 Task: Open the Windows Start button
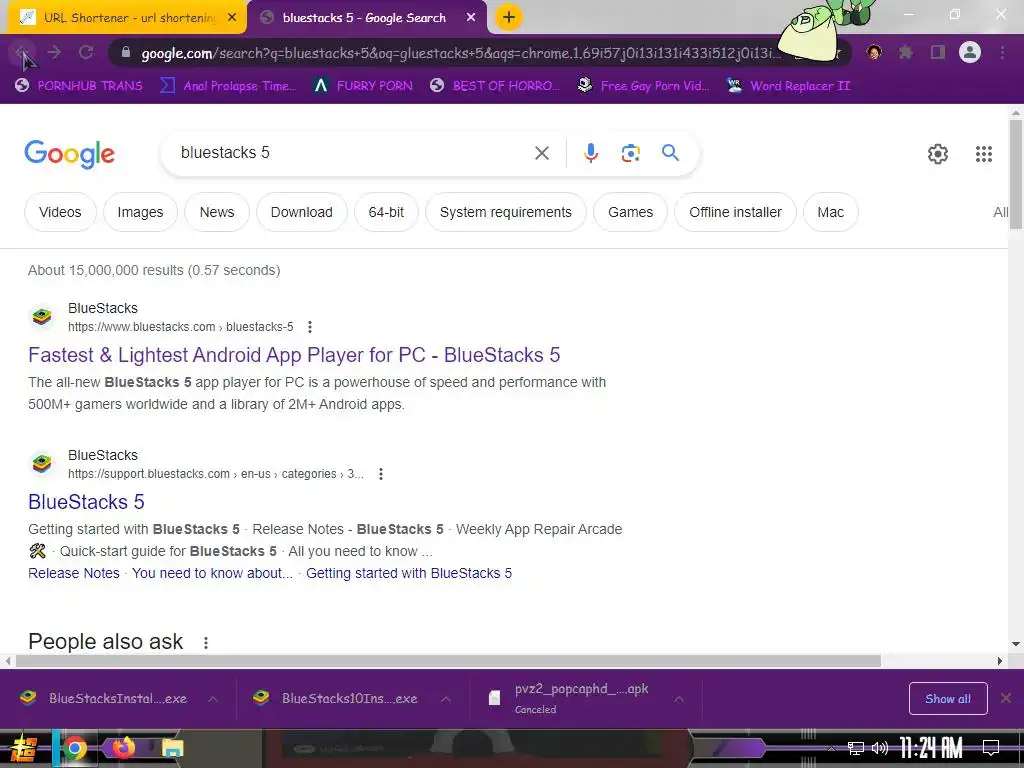[x=24, y=748]
